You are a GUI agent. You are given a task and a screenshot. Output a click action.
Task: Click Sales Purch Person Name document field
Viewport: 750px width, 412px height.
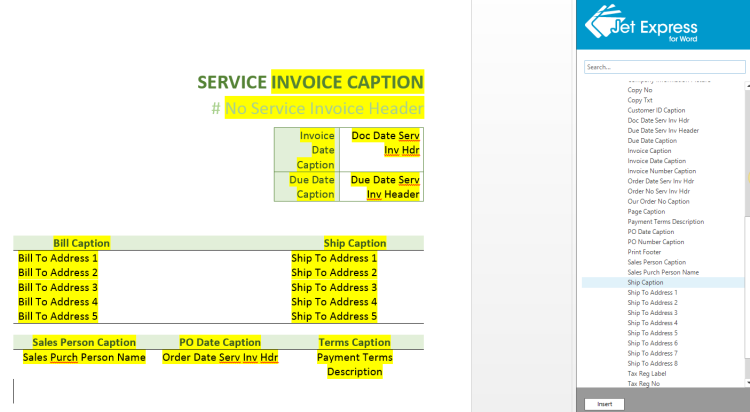point(84,357)
